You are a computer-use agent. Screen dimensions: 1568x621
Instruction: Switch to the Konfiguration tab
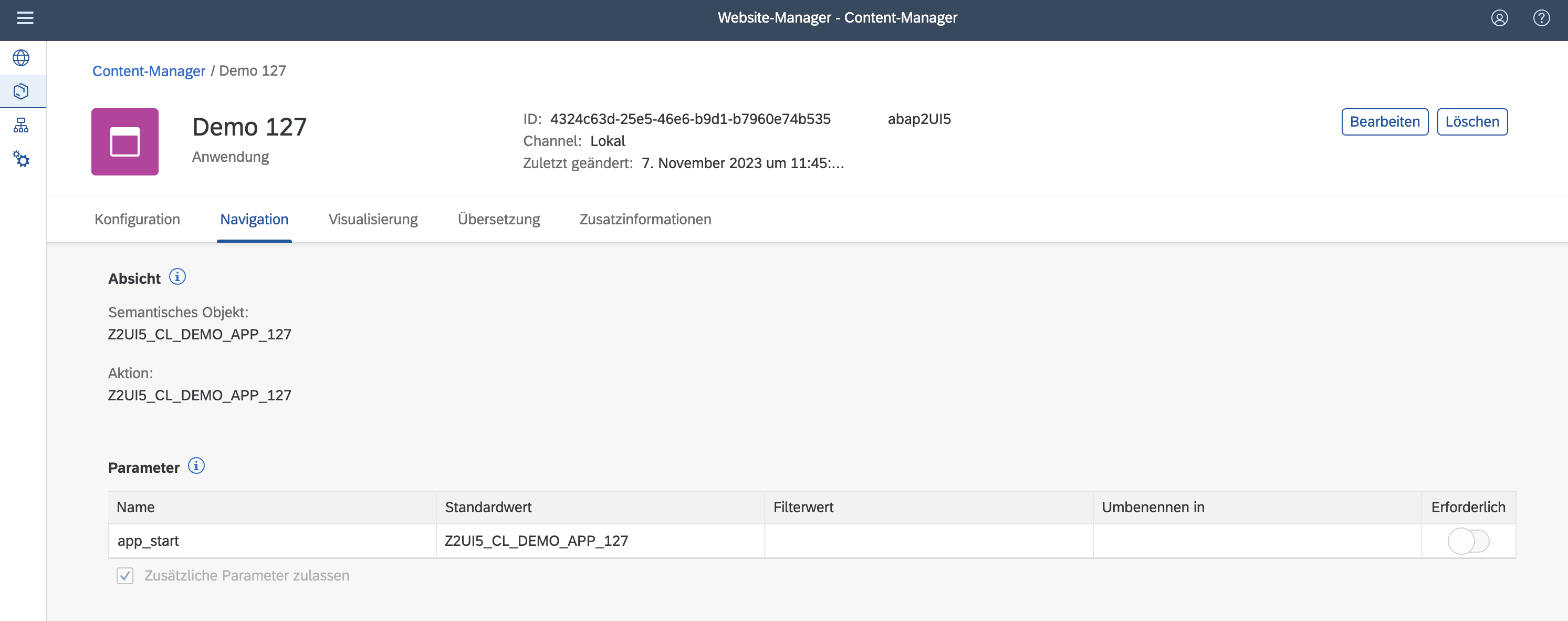tap(137, 219)
